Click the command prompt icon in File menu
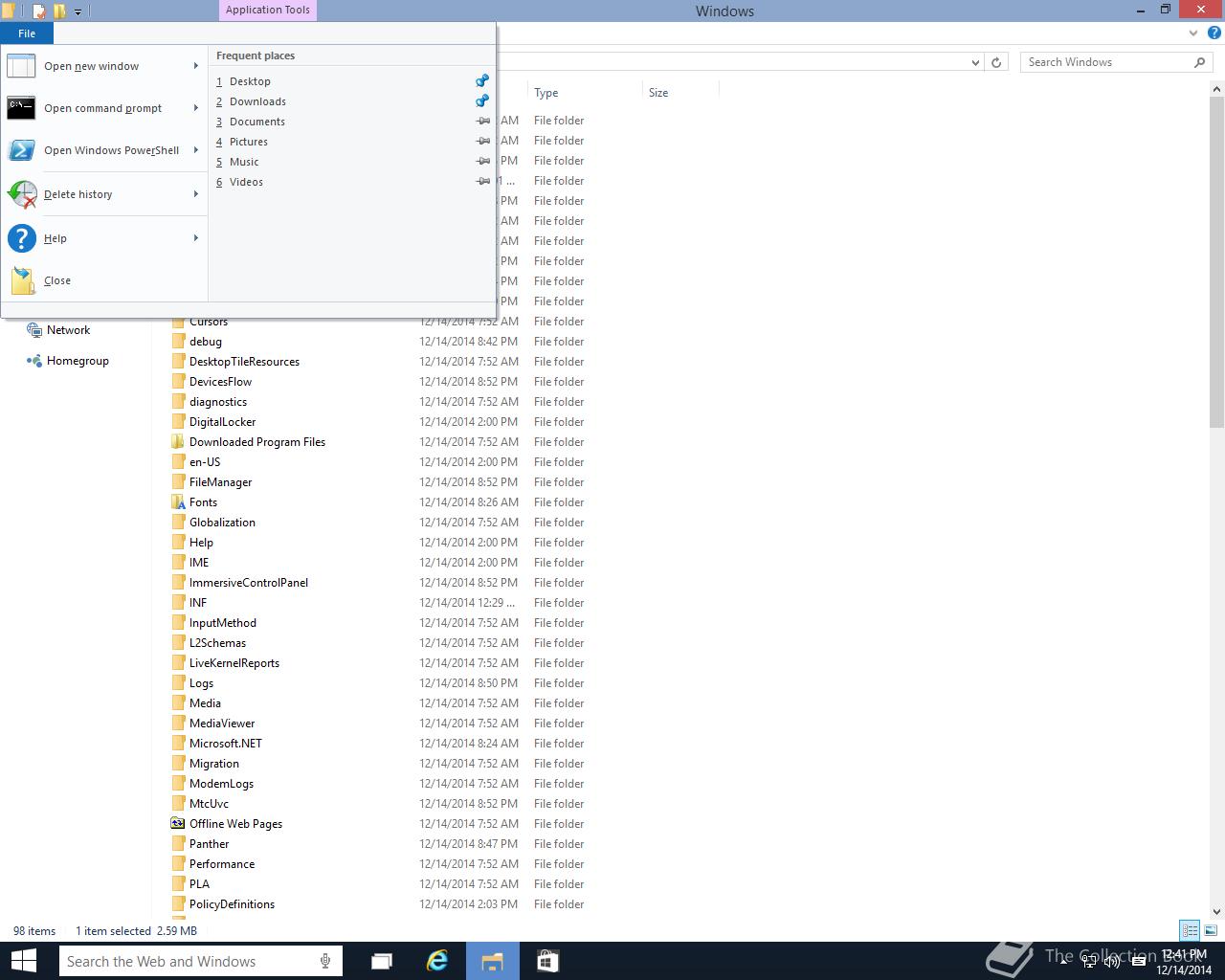 tap(21, 108)
